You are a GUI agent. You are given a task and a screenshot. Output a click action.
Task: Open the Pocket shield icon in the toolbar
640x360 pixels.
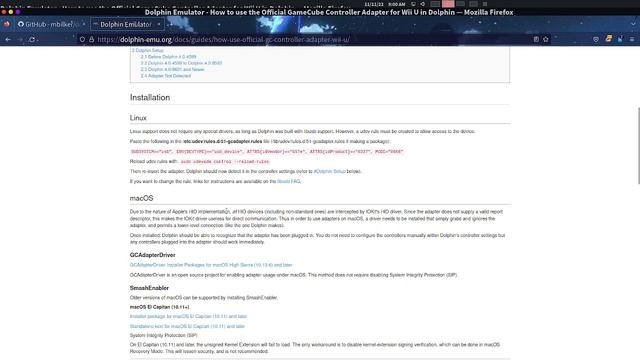(x=596, y=40)
